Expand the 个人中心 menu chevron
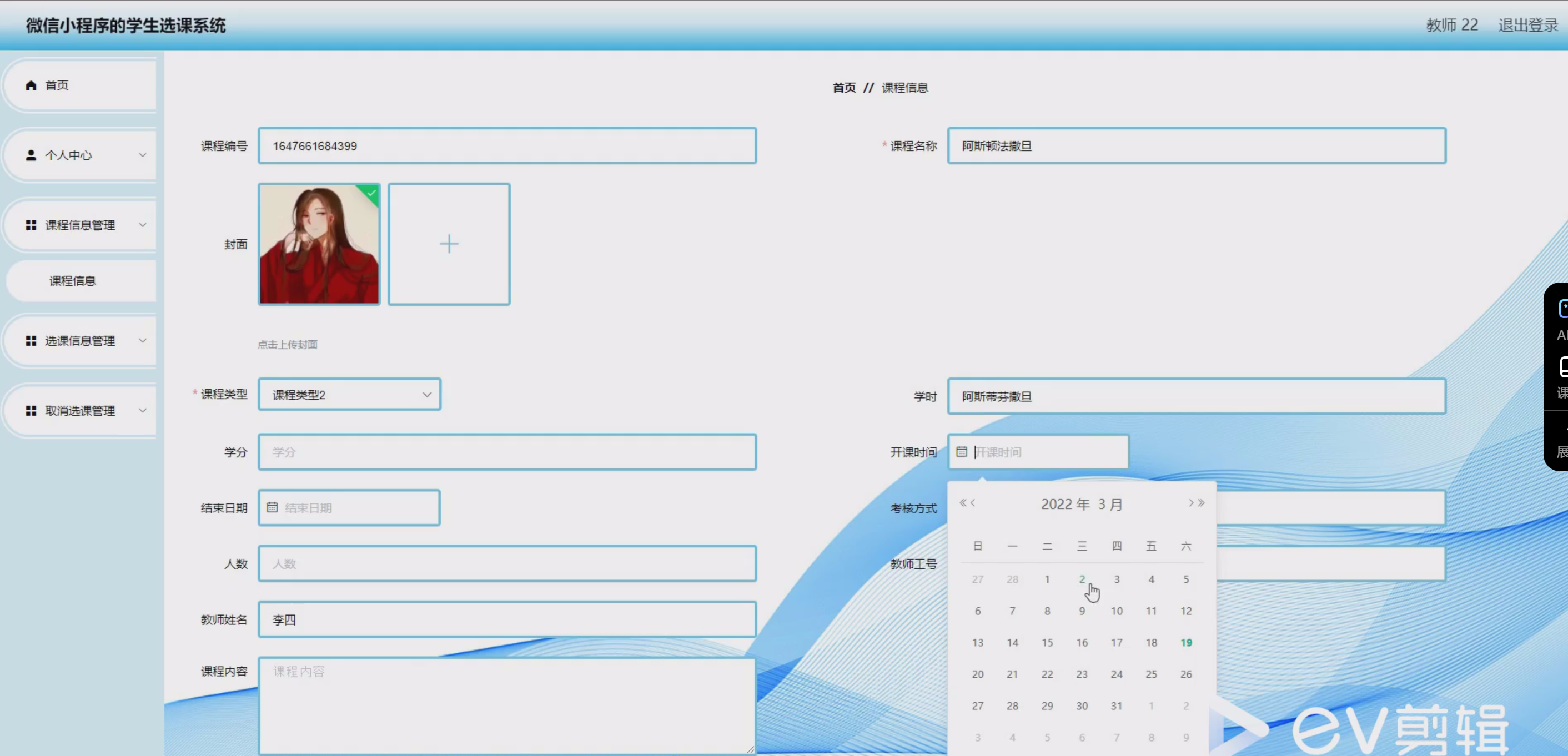The image size is (1568, 756). (143, 155)
